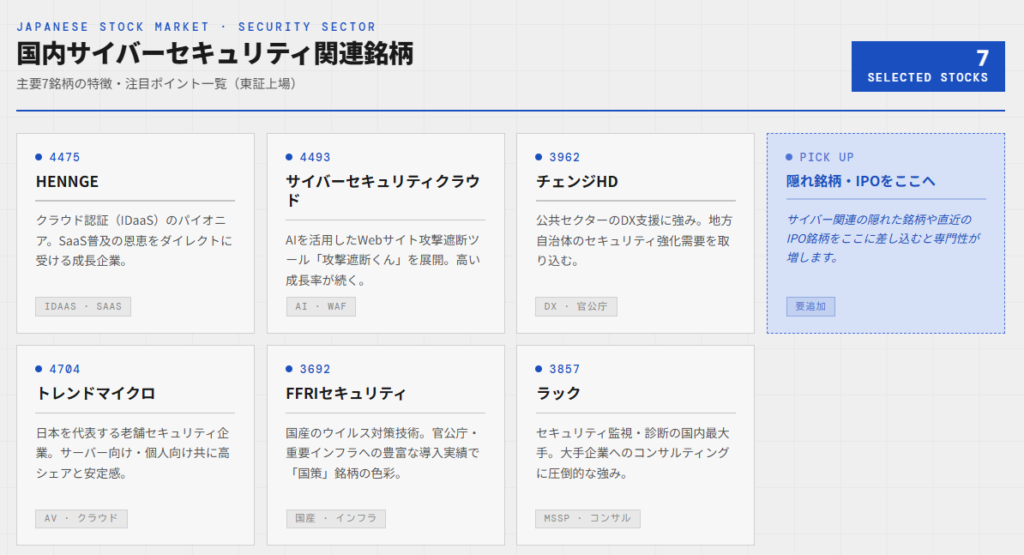Click the MSSP · コンサル tag
1024x555 pixels.
pyautogui.click(x=588, y=518)
